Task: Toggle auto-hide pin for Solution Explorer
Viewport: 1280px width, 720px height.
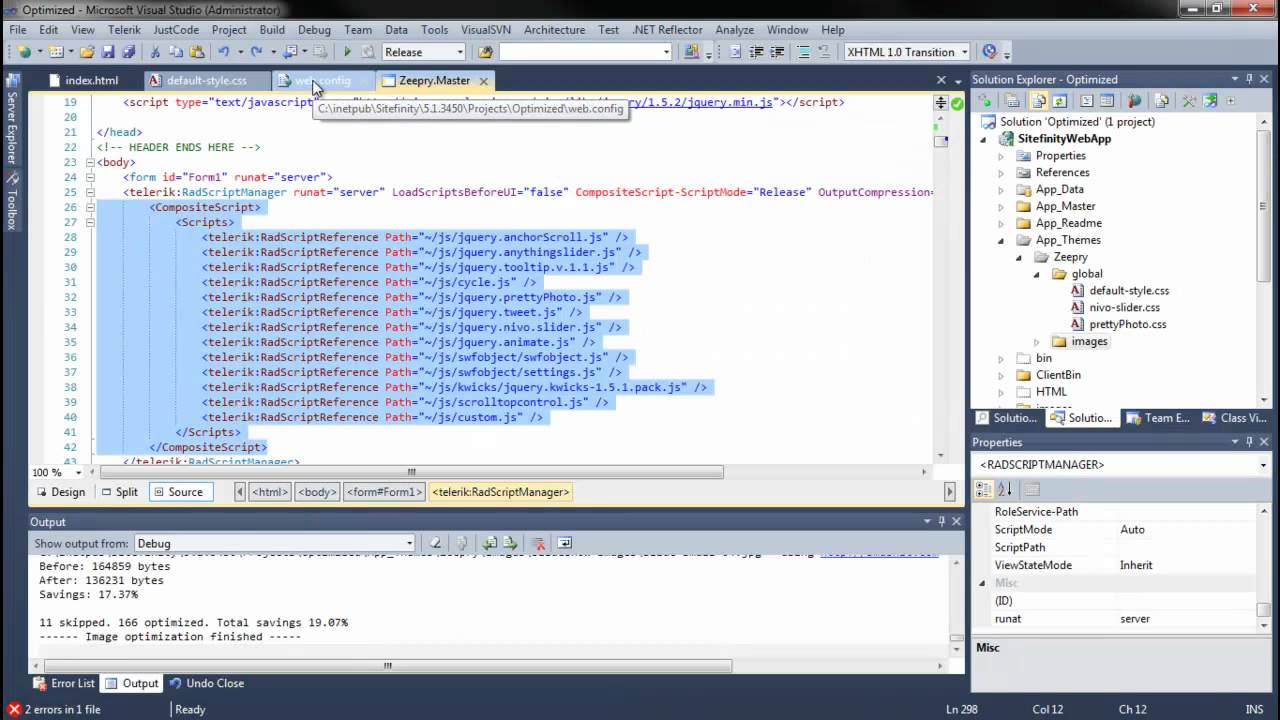Action: point(1249,79)
